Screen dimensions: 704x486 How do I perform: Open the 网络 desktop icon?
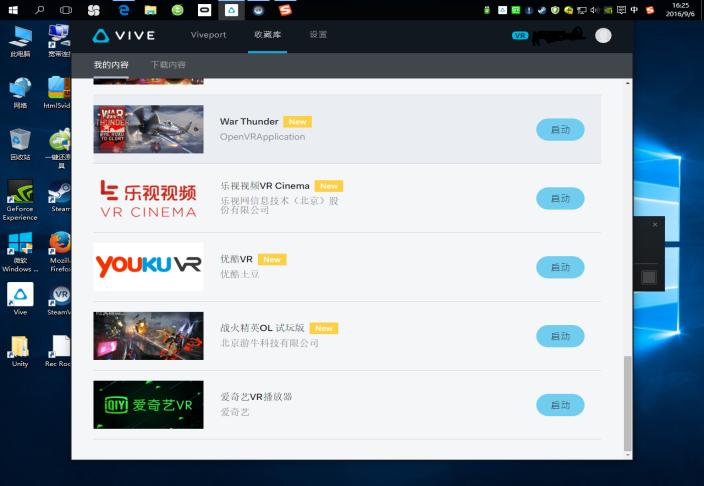coord(20,93)
